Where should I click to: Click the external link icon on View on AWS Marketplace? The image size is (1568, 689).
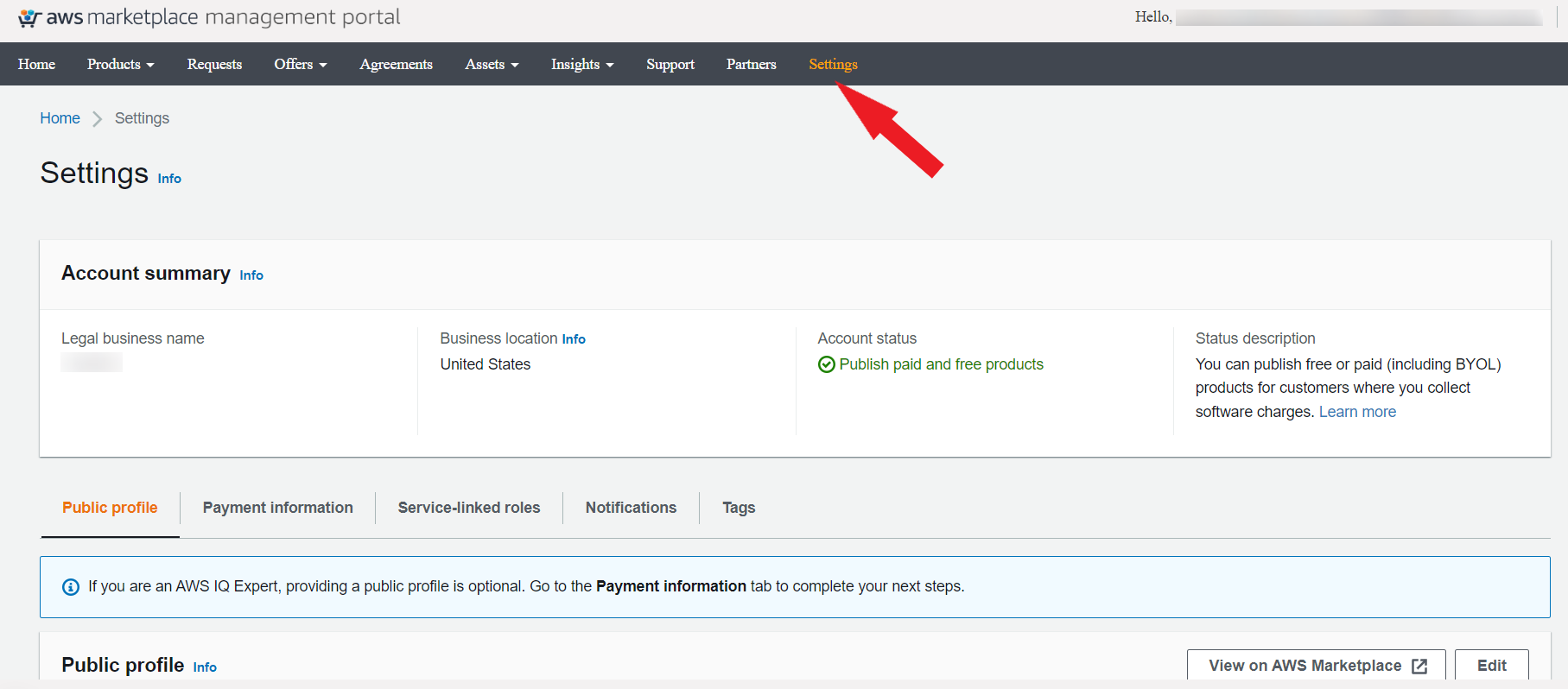click(x=1419, y=666)
